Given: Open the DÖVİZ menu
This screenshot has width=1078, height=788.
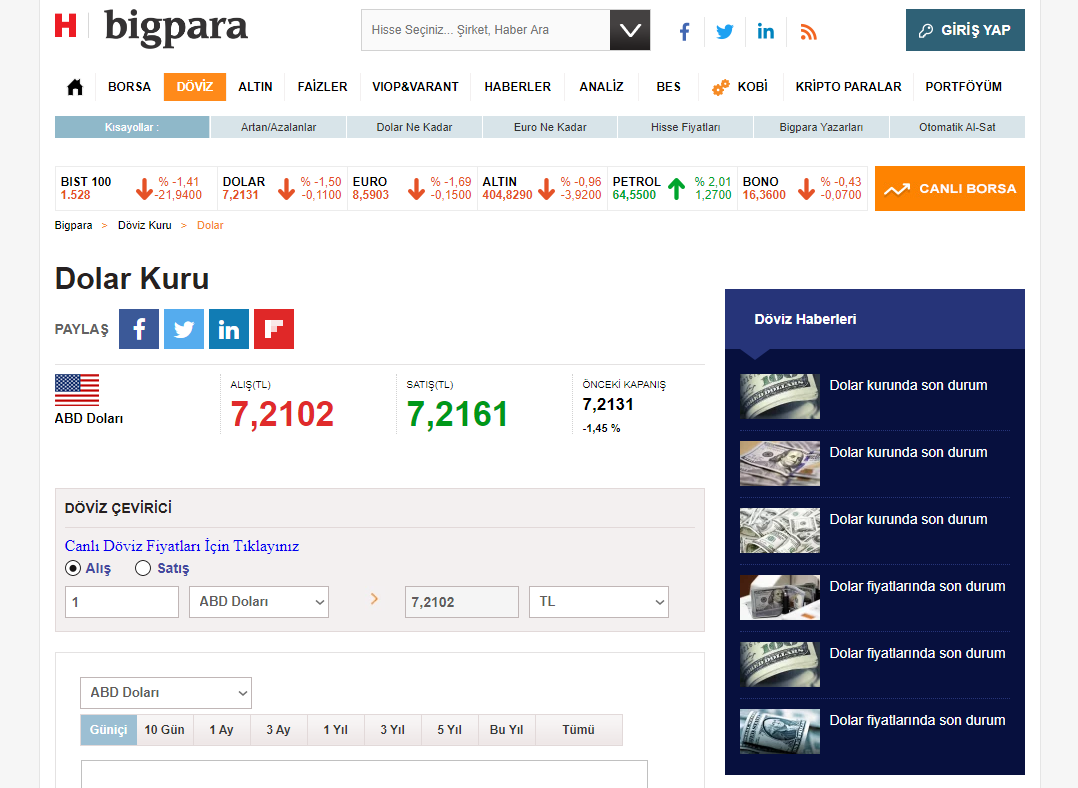Looking at the screenshot, I should 195,87.
